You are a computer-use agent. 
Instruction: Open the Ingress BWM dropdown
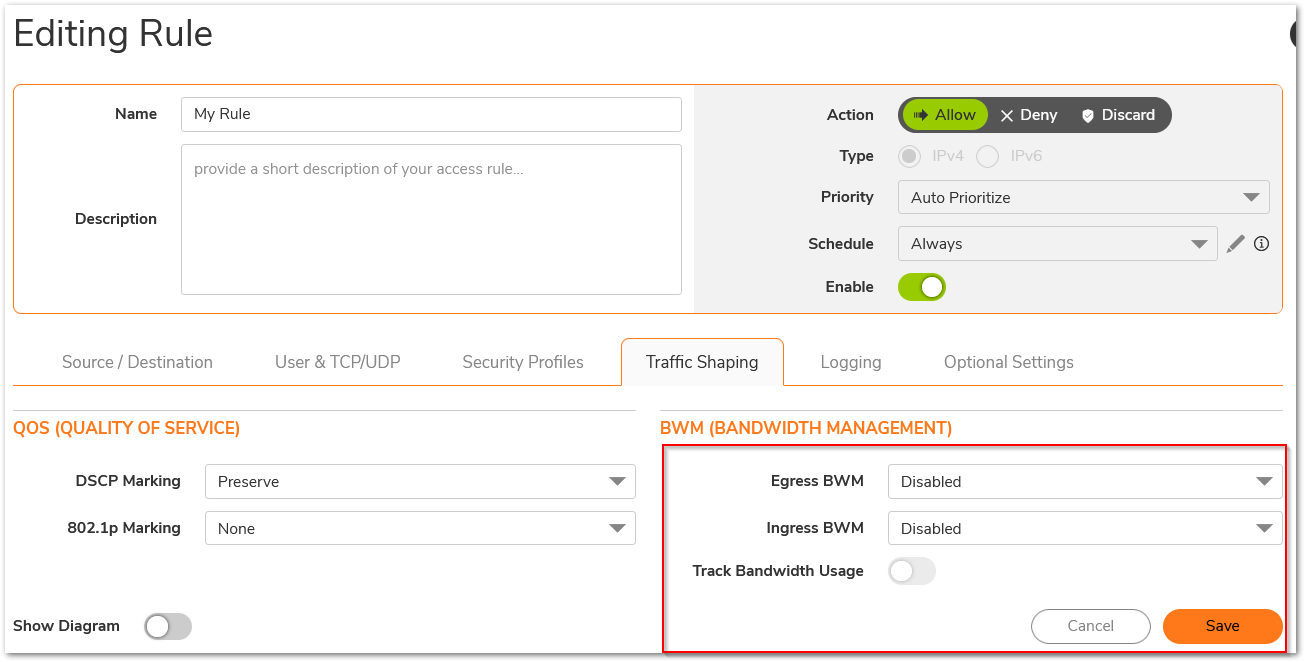(1085, 528)
